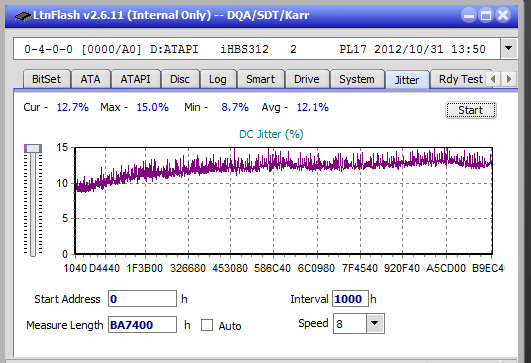Screen dimensions: 531x363
Task: Select the Min value 8.7%
Action: point(235,107)
